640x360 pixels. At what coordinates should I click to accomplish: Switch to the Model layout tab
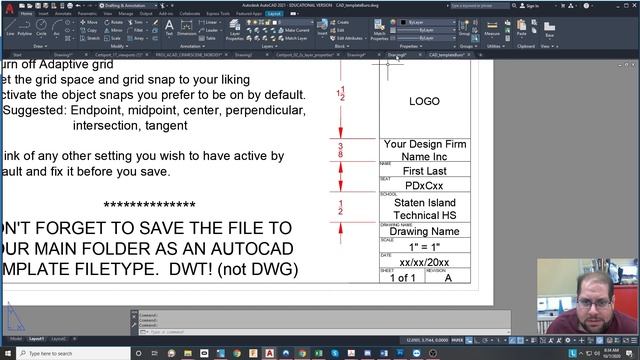click(x=16, y=339)
